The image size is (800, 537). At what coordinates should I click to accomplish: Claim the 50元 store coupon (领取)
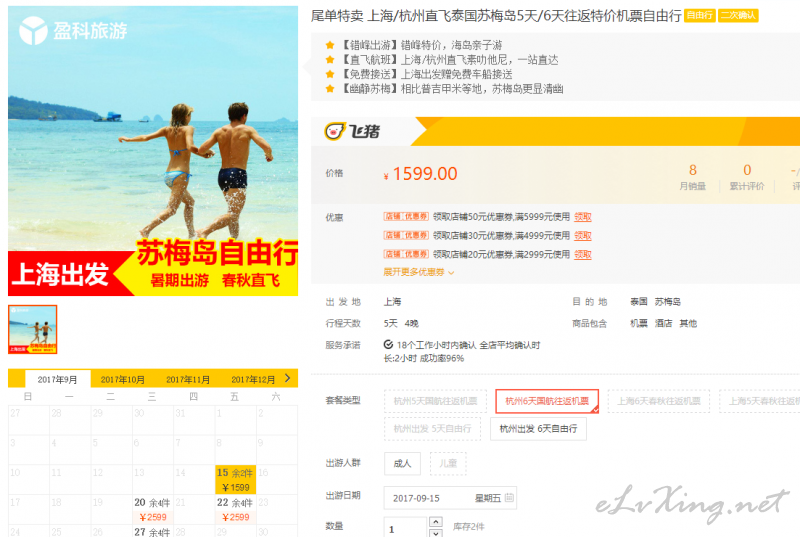(x=583, y=217)
